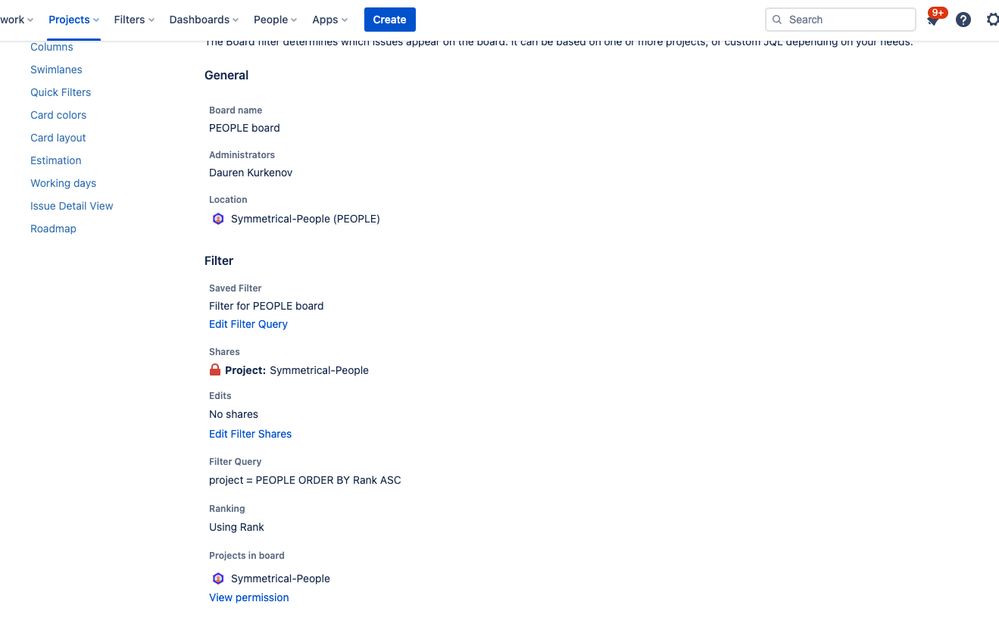Expand the Dashboards dropdown menu
Screen dimensions: 999x617
204,20
